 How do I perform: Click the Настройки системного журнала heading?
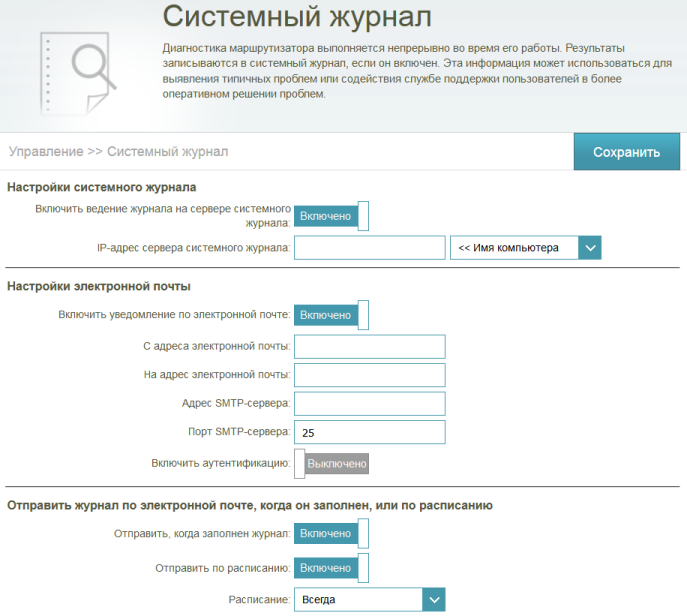pos(102,188)
